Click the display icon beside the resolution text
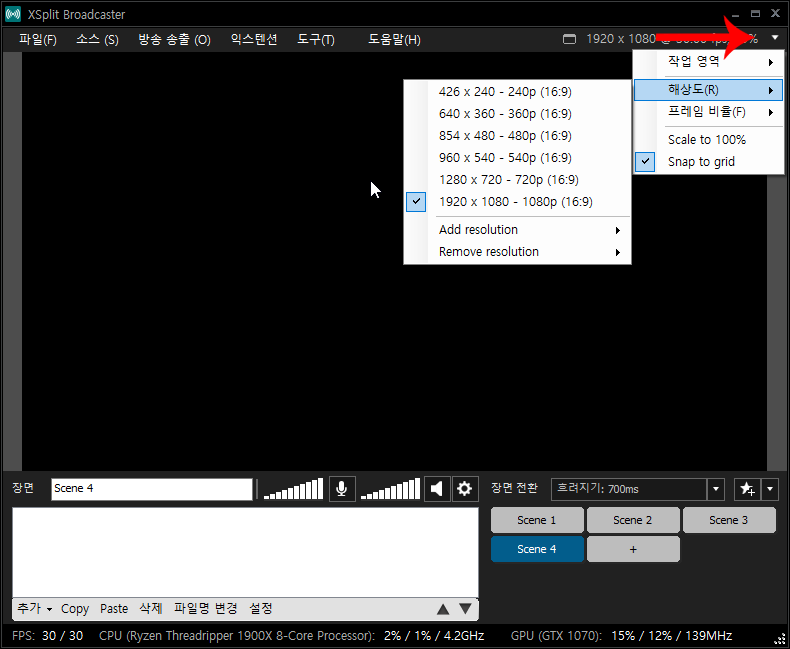Image resolution: width=790 pixels, height=649 pixels. coord(569,39)
